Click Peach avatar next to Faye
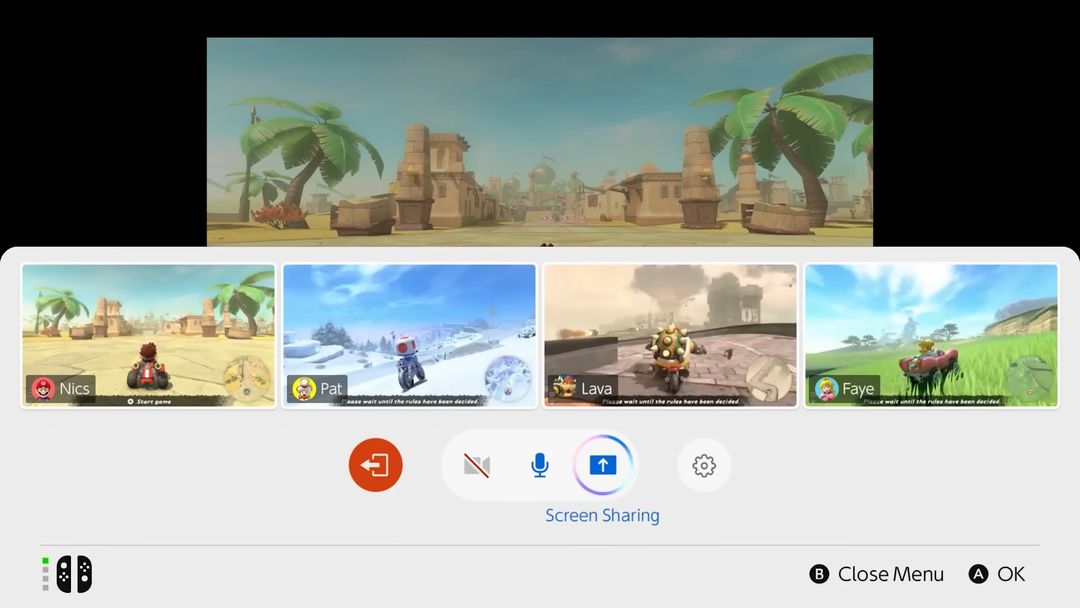The height and width of the screenshot is (608, 1080). [x=827, y=389]
